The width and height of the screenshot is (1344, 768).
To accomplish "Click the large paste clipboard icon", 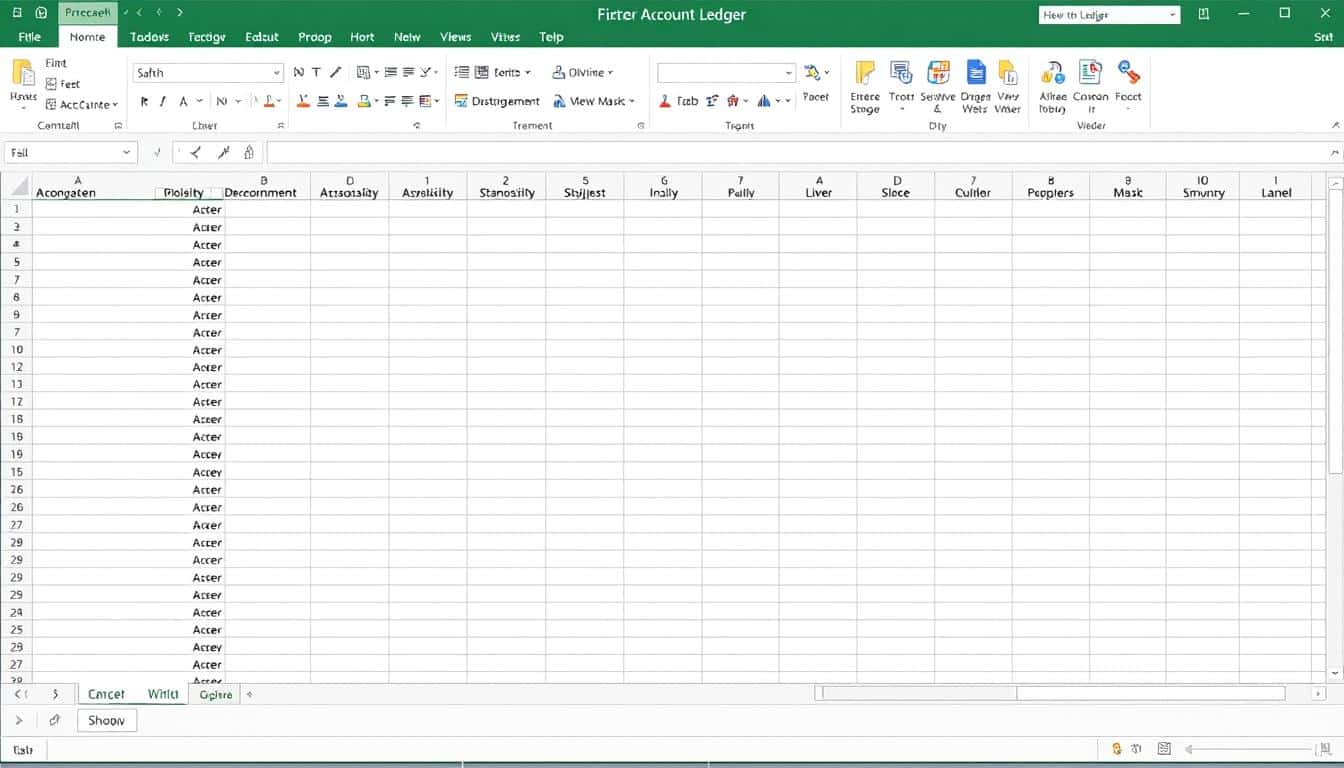I will pyautogui.click(x=21, y=73).
